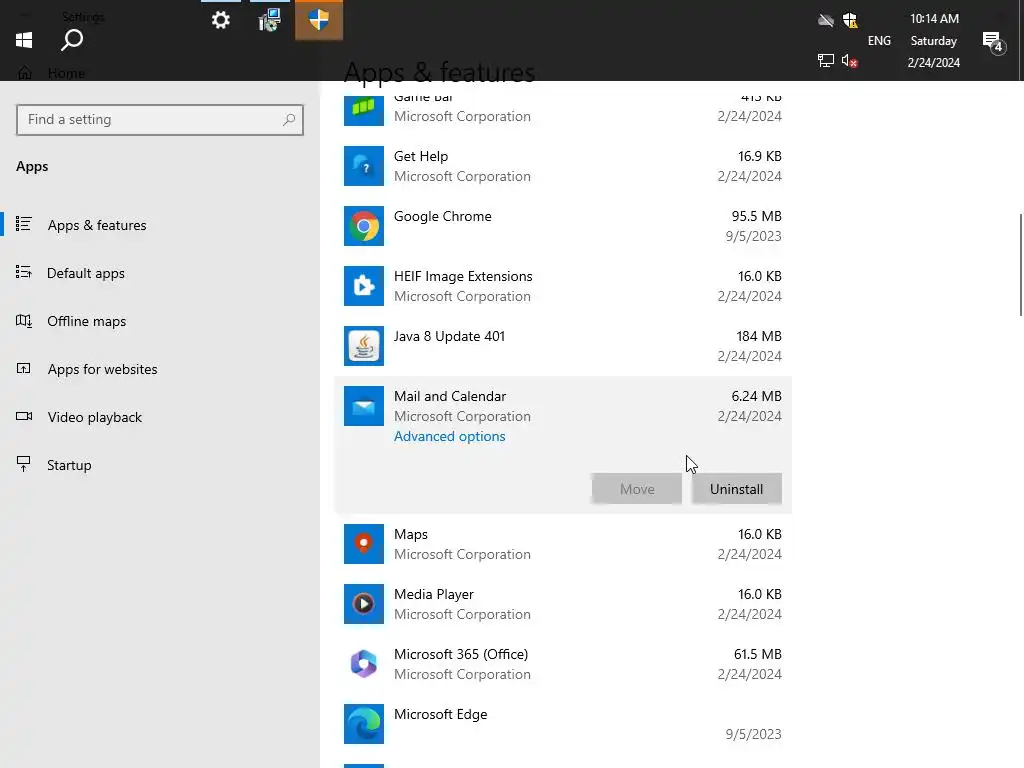
Task: Click the Microsoft 365 (Office) icon
Action: pos(364,664)
